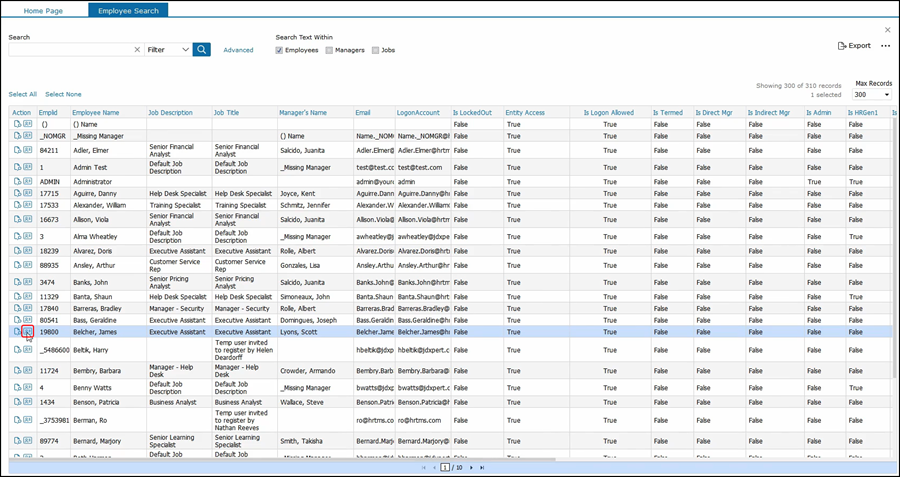This screenshot has width=900, height=477.
Task: Go to next page in pager
Action: click(471, 467)
